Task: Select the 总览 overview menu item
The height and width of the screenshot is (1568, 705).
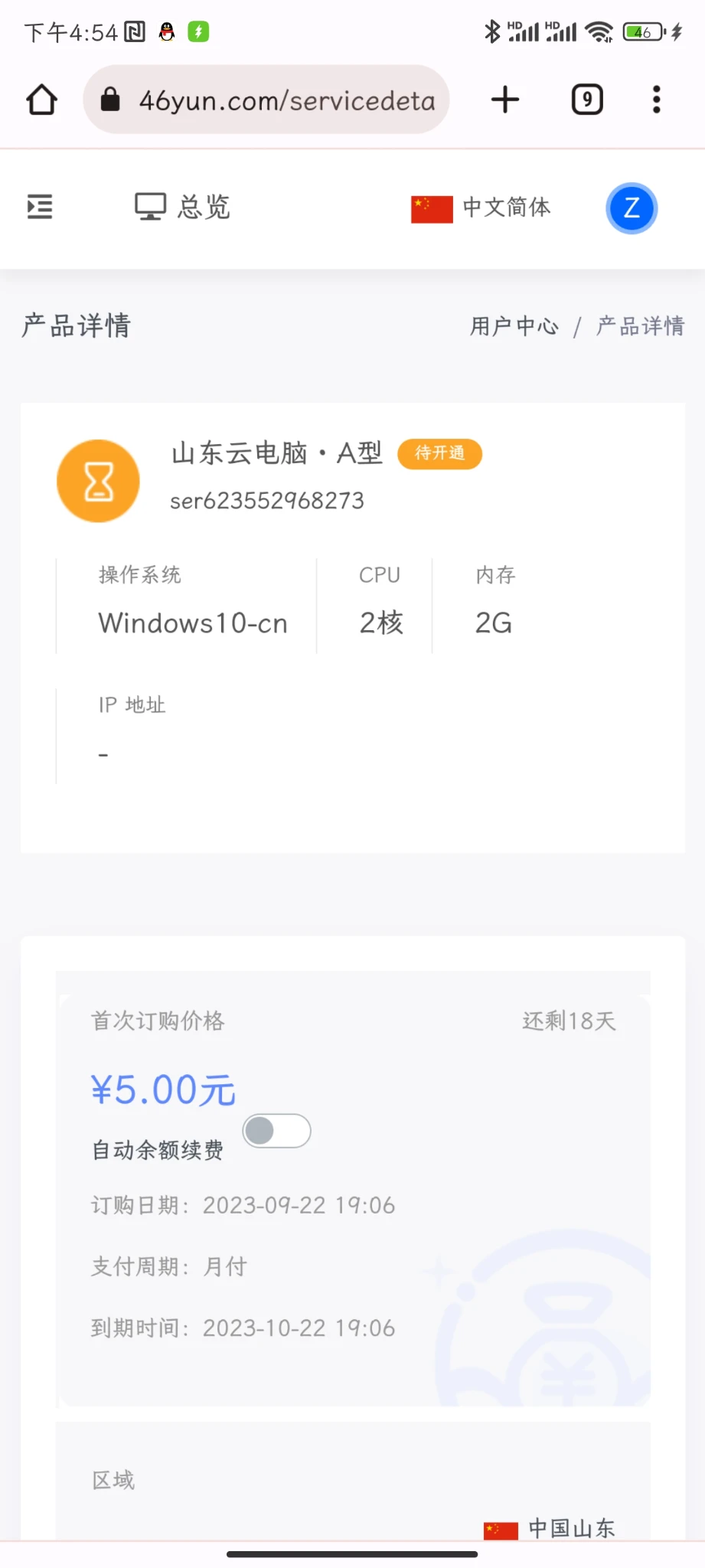Action: (204, 207)
